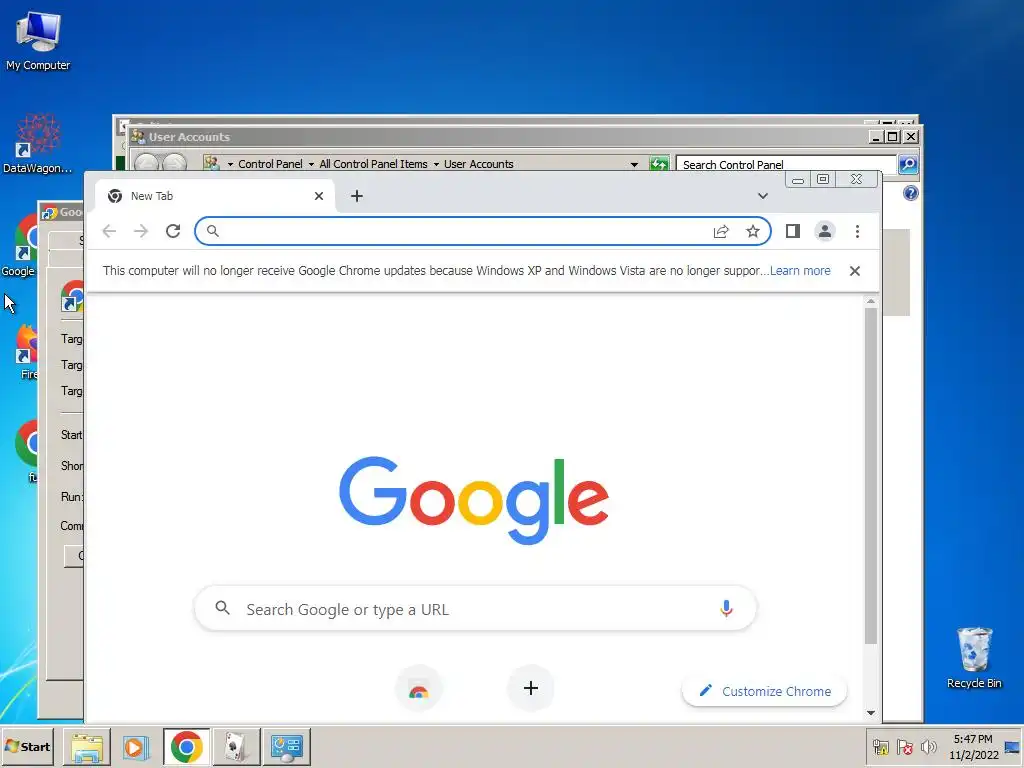
Task: Dismiss the Chrome updates info bar
Action: [x=855, y=271]
